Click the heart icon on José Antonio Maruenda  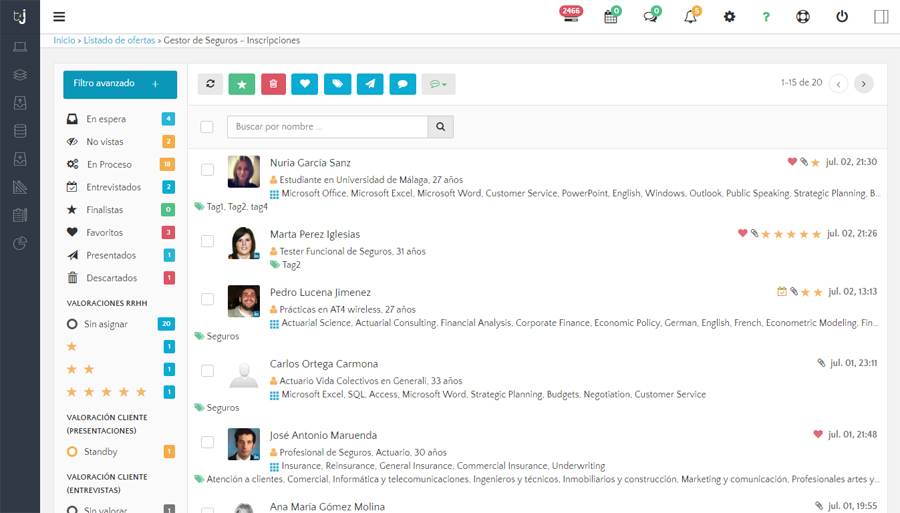click(x=818, y=434)
